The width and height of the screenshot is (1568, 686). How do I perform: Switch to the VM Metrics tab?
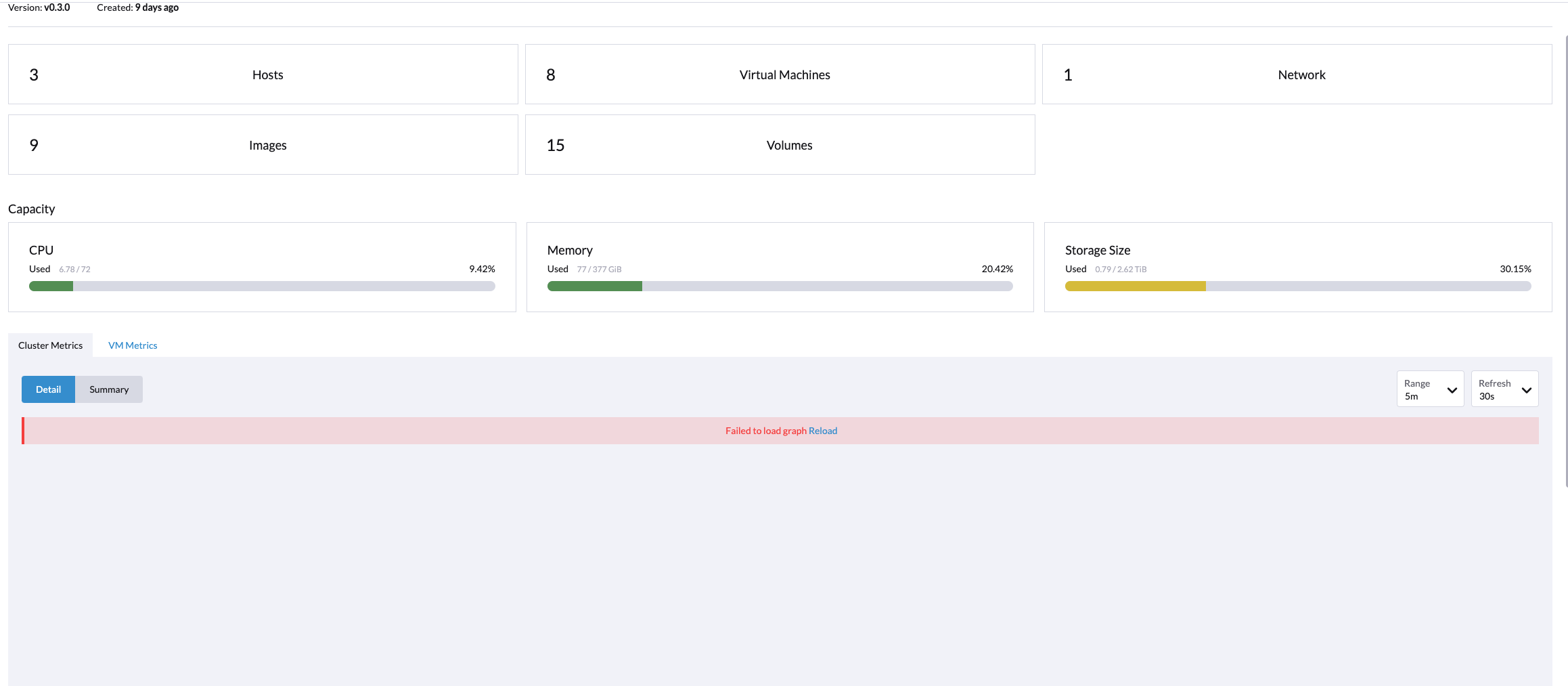133,345
